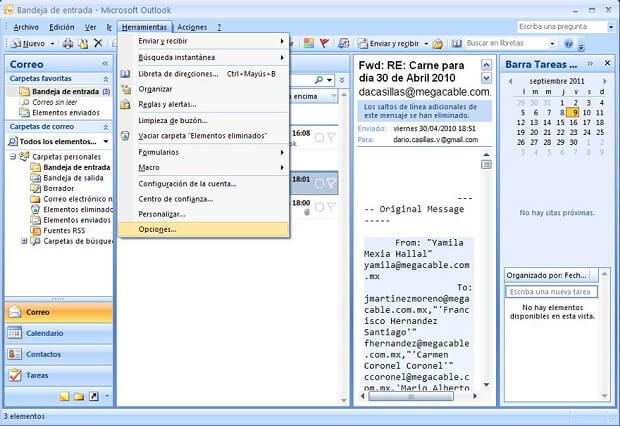Click Enviar y recibir toolbar button
The height and width of the screenshot is (426, 620).
click(x=388, y=43)
